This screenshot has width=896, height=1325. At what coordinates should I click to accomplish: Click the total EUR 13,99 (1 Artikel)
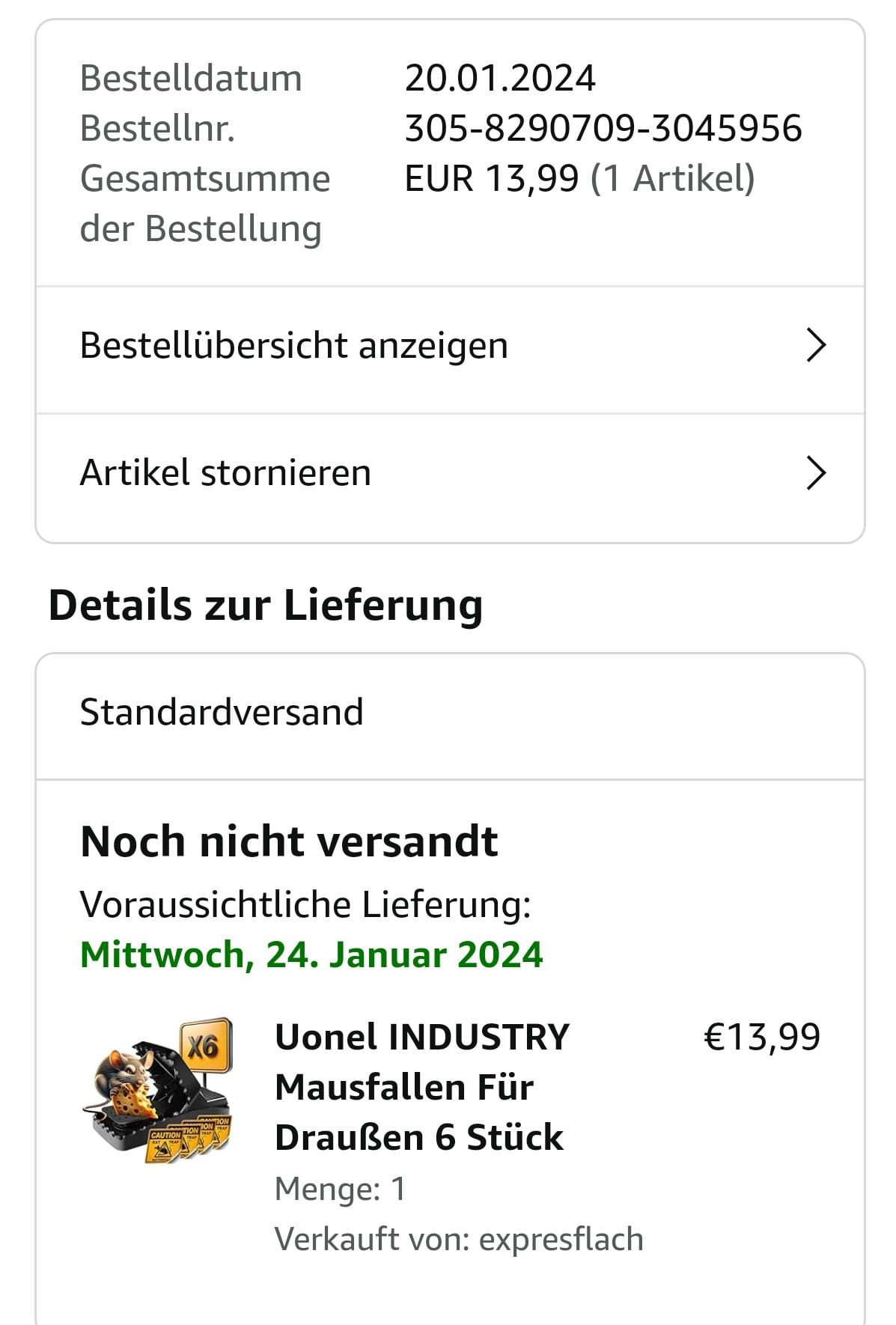[579, 178]
